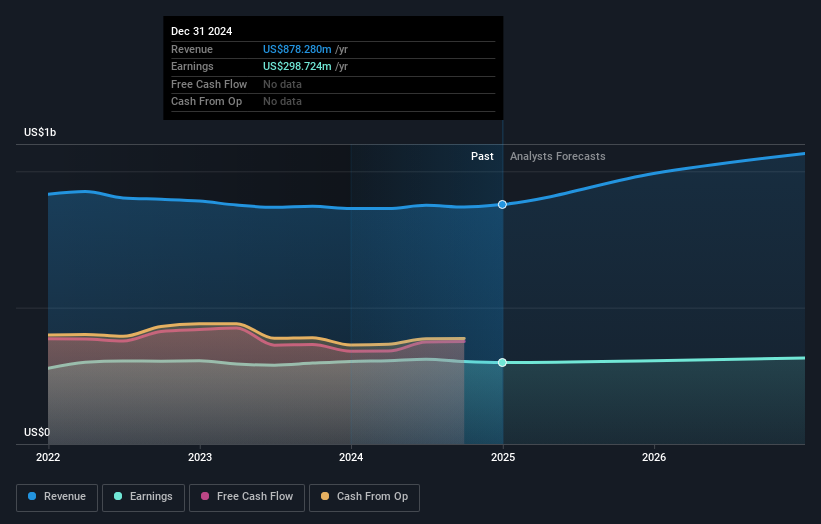Toggle the Free Cash Flow legend button

pos(247,497)
